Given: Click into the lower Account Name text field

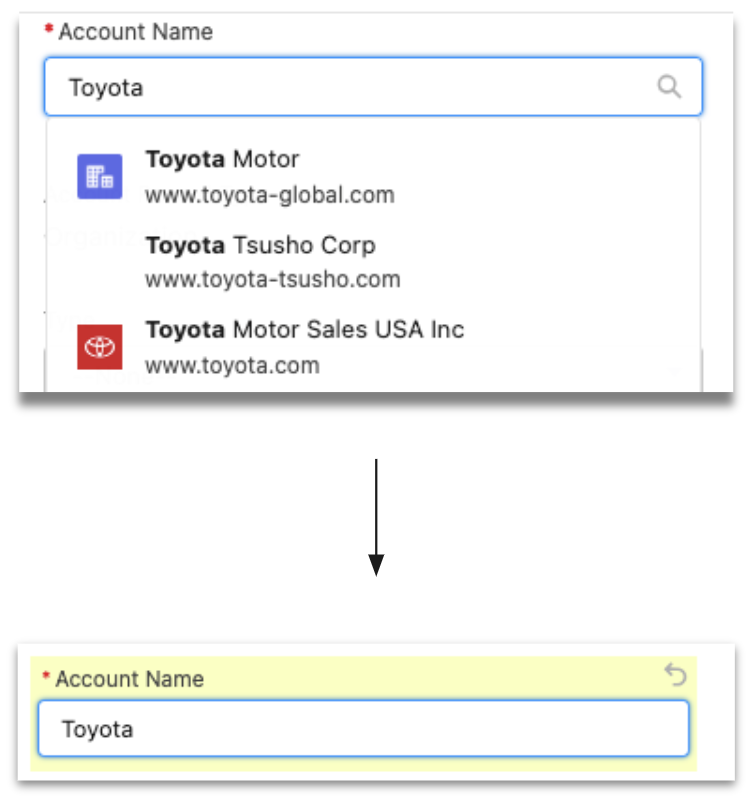Looking at the screenshot, I should pos(362,728).
